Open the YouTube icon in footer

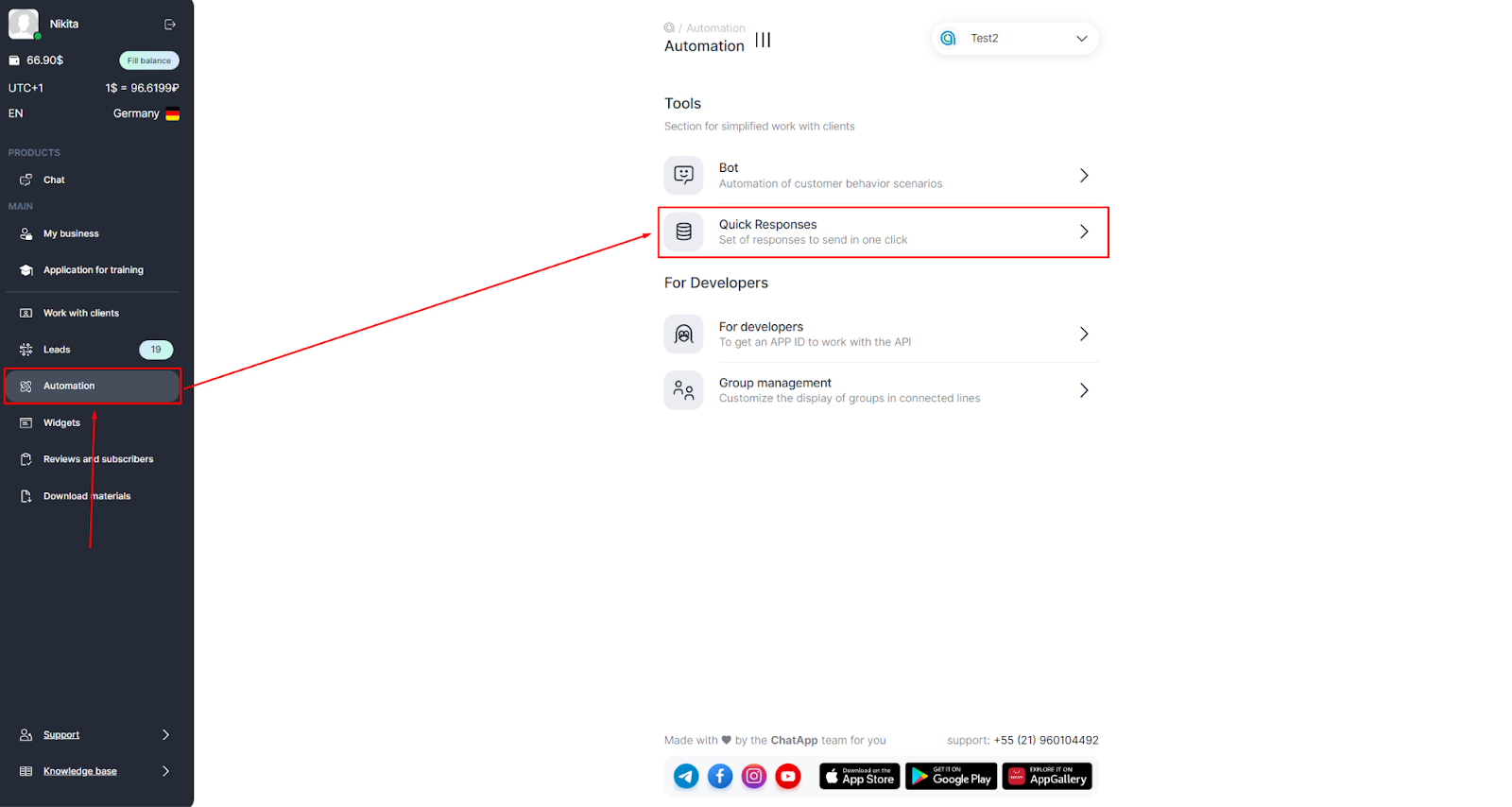788,777
